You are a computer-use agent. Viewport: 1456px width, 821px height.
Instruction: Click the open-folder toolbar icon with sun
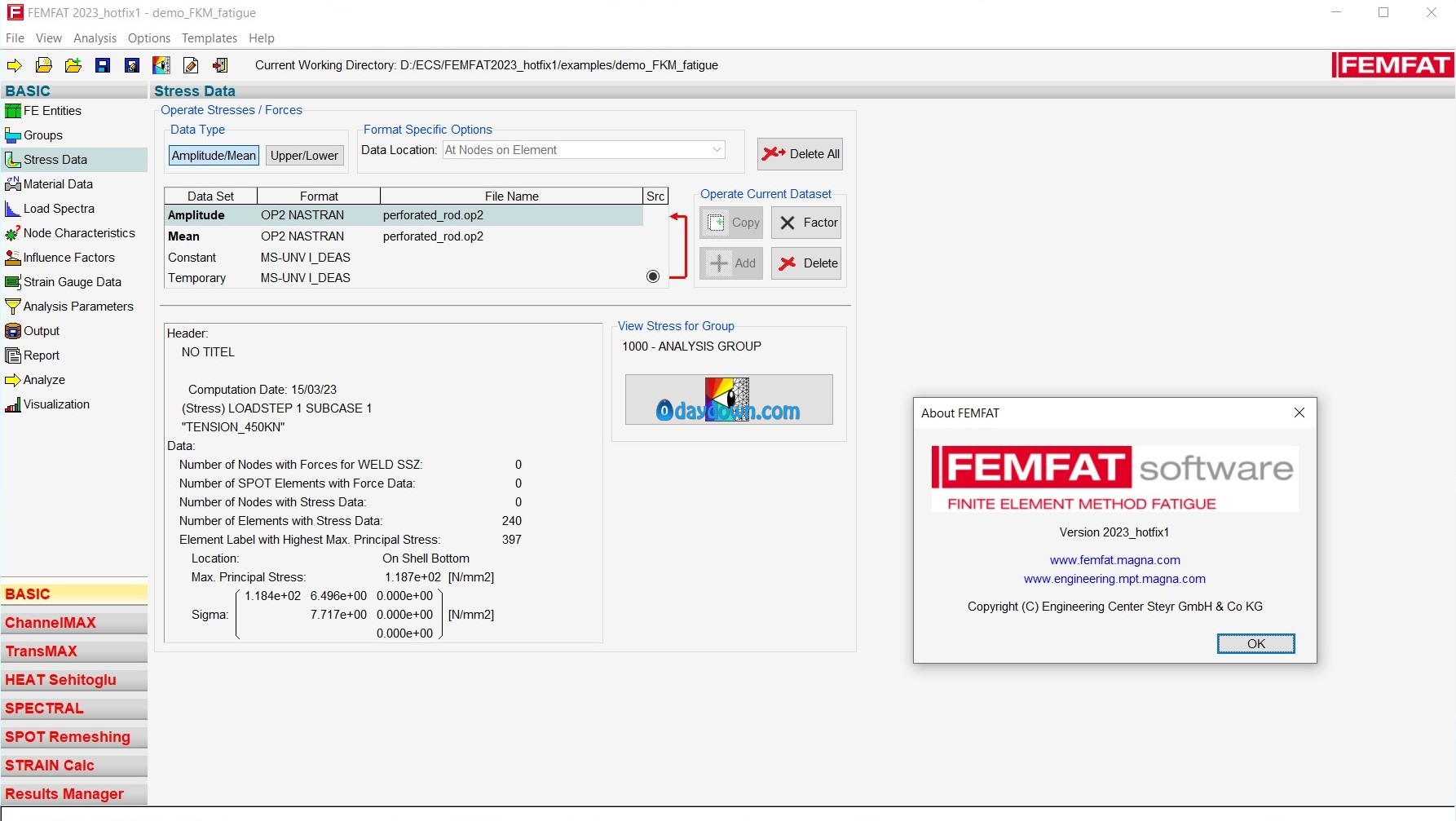point(43,65)
